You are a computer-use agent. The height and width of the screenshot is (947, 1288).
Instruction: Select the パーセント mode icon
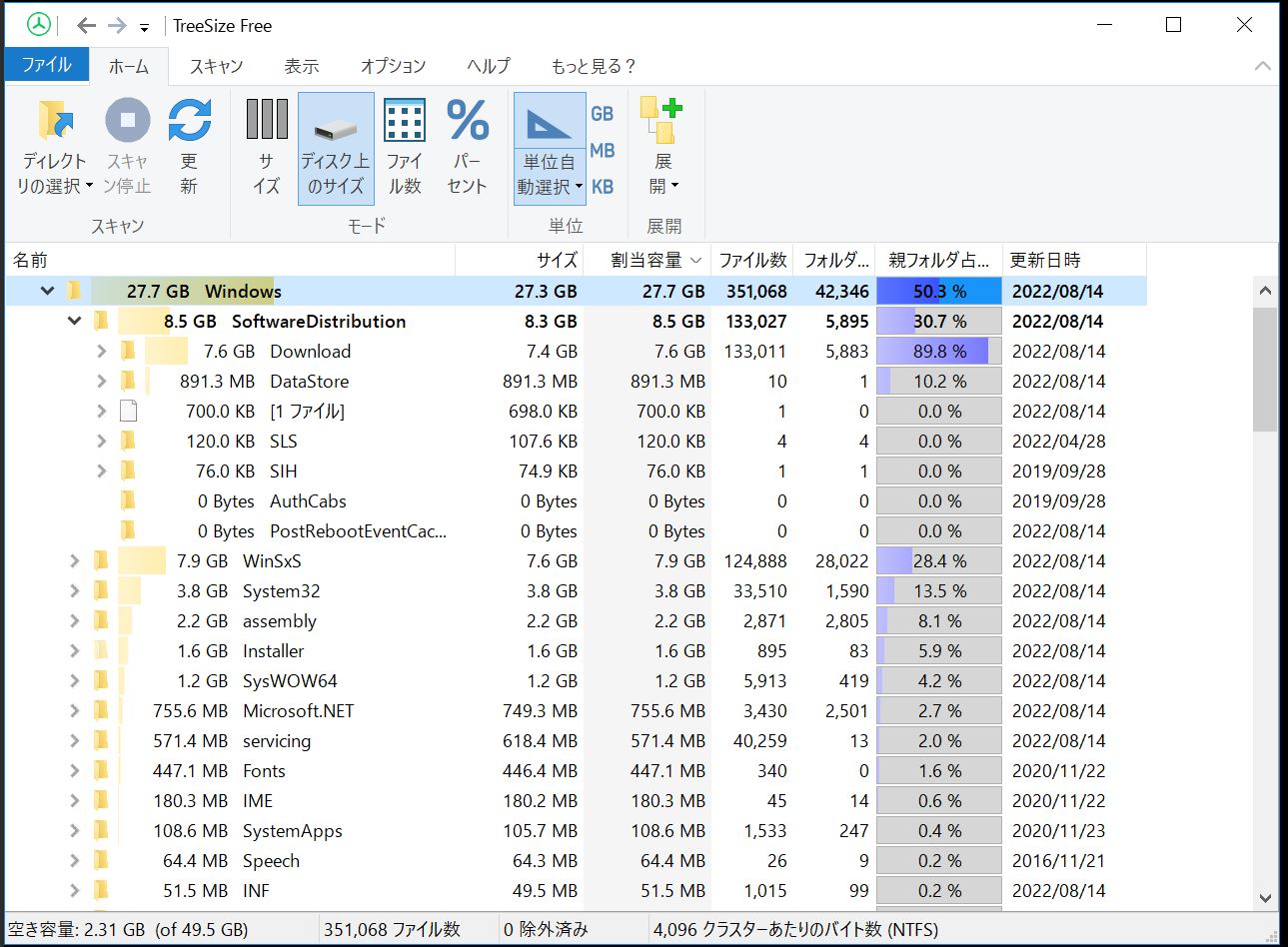point(467,122)
